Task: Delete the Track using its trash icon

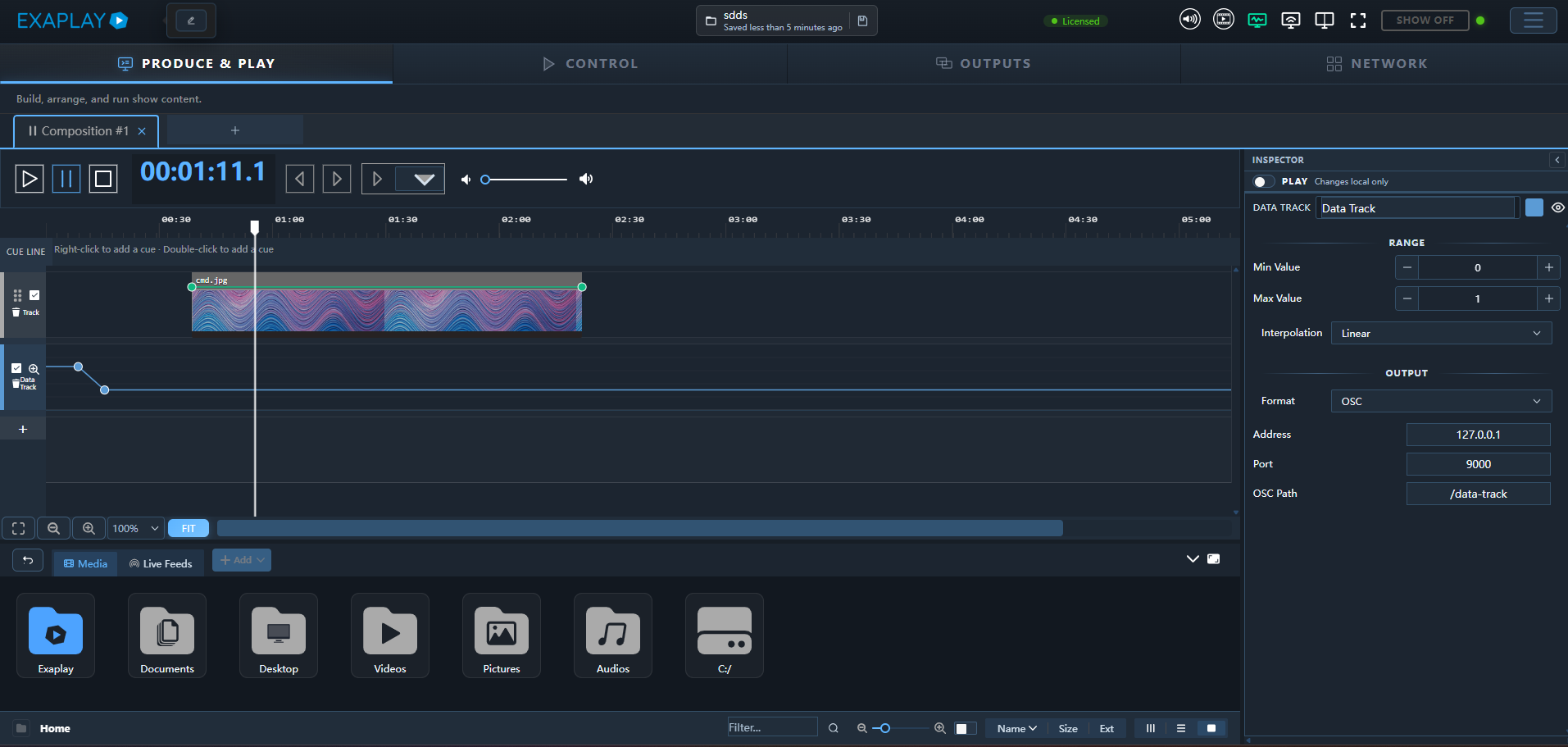Action: click(16, 312)
